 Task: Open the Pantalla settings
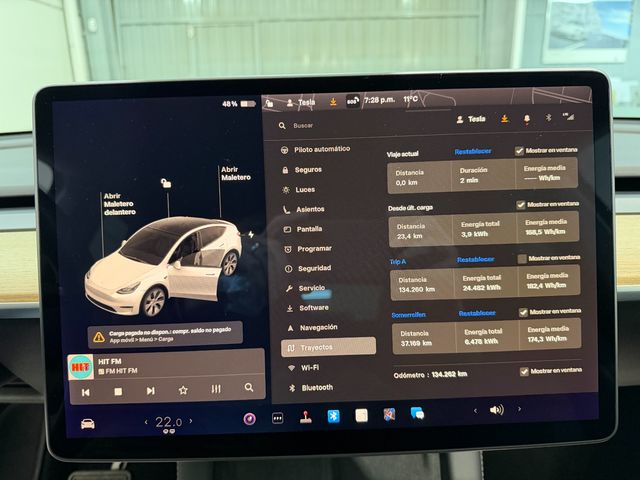click(x=303, y=229)
